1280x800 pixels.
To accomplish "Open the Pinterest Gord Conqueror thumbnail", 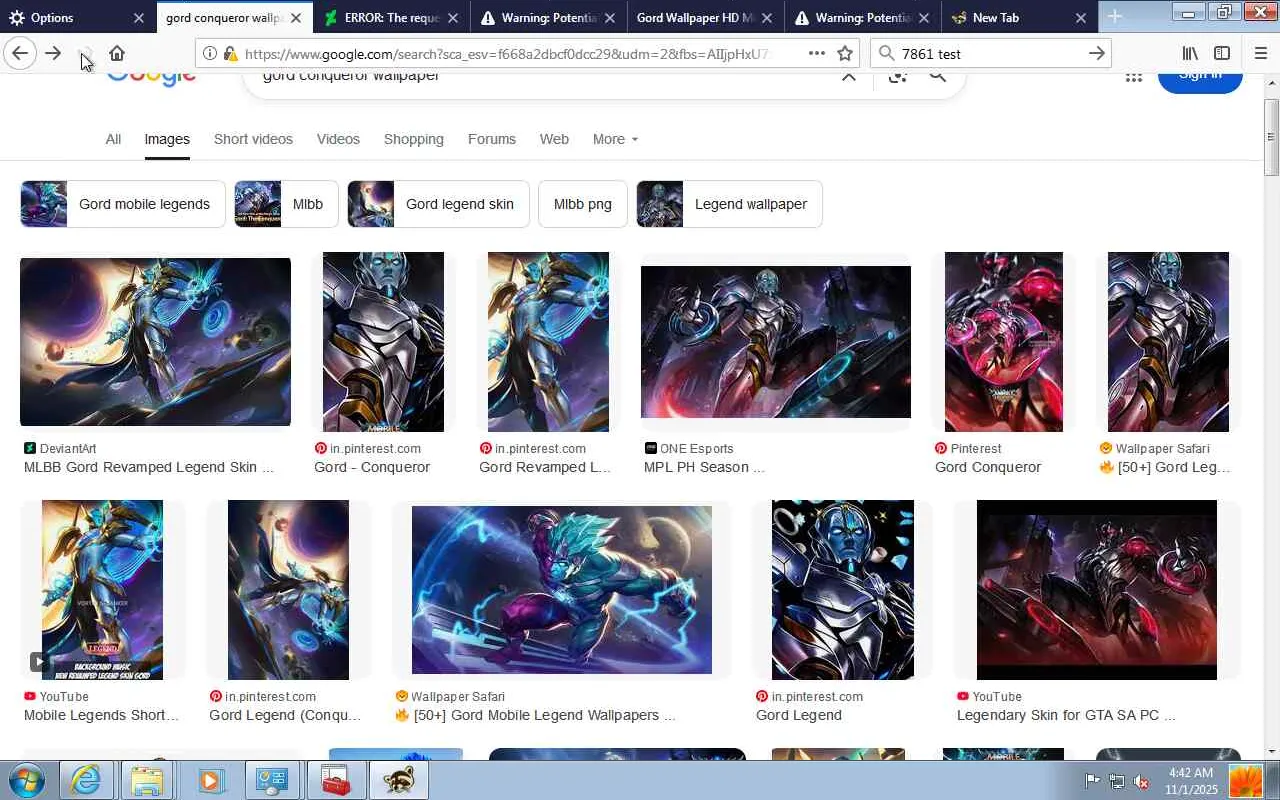I will pos(1004,342).
